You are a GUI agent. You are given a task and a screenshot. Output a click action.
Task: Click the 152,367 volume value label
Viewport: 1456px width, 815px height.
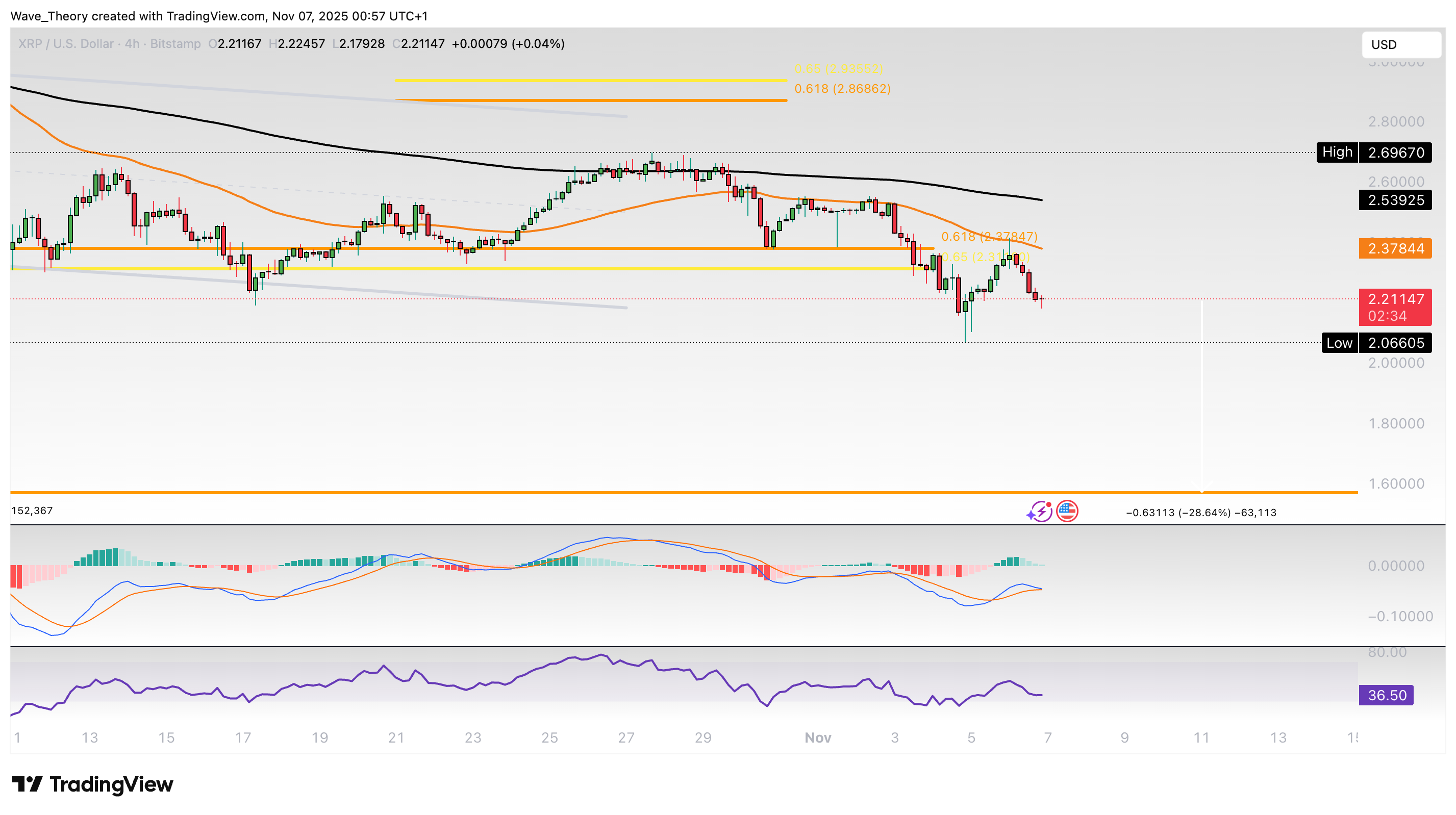[x=32, y=511]
